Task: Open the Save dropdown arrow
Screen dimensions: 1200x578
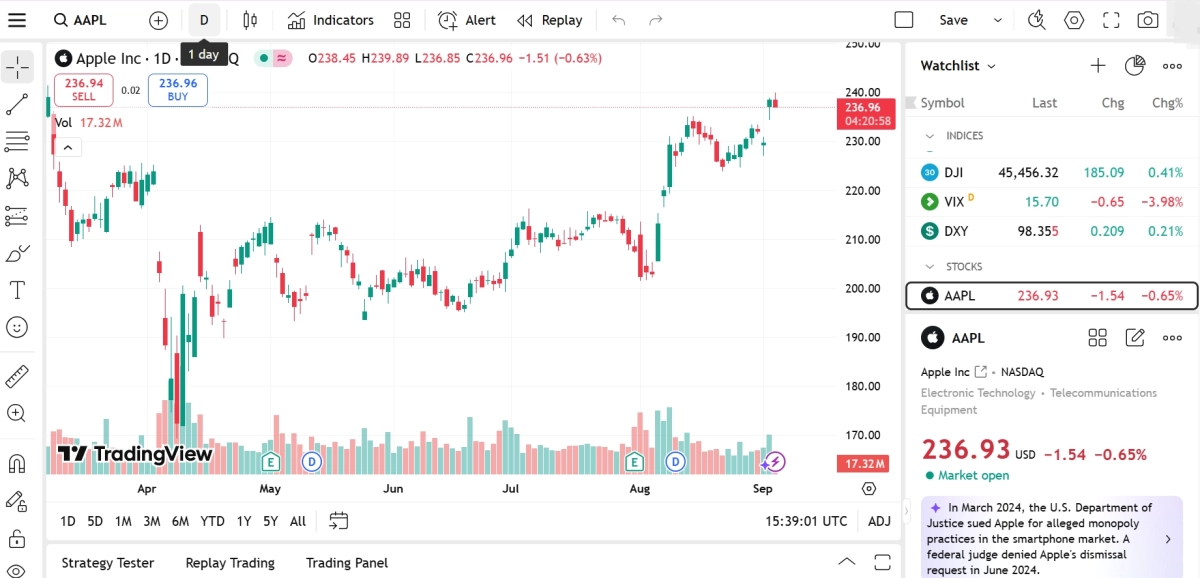Action: [x=997, y=20]
